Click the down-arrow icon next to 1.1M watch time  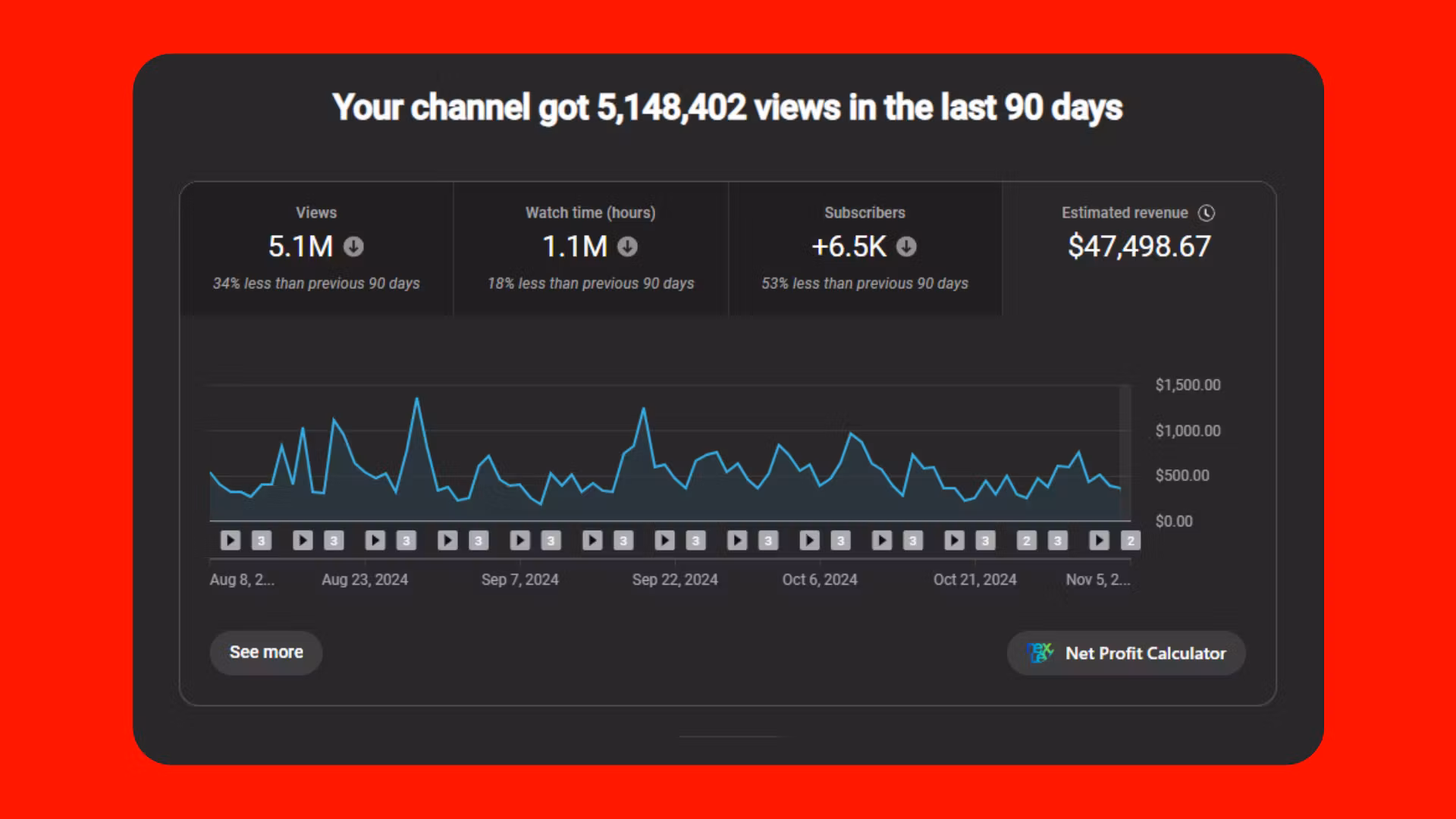point(627,246)
